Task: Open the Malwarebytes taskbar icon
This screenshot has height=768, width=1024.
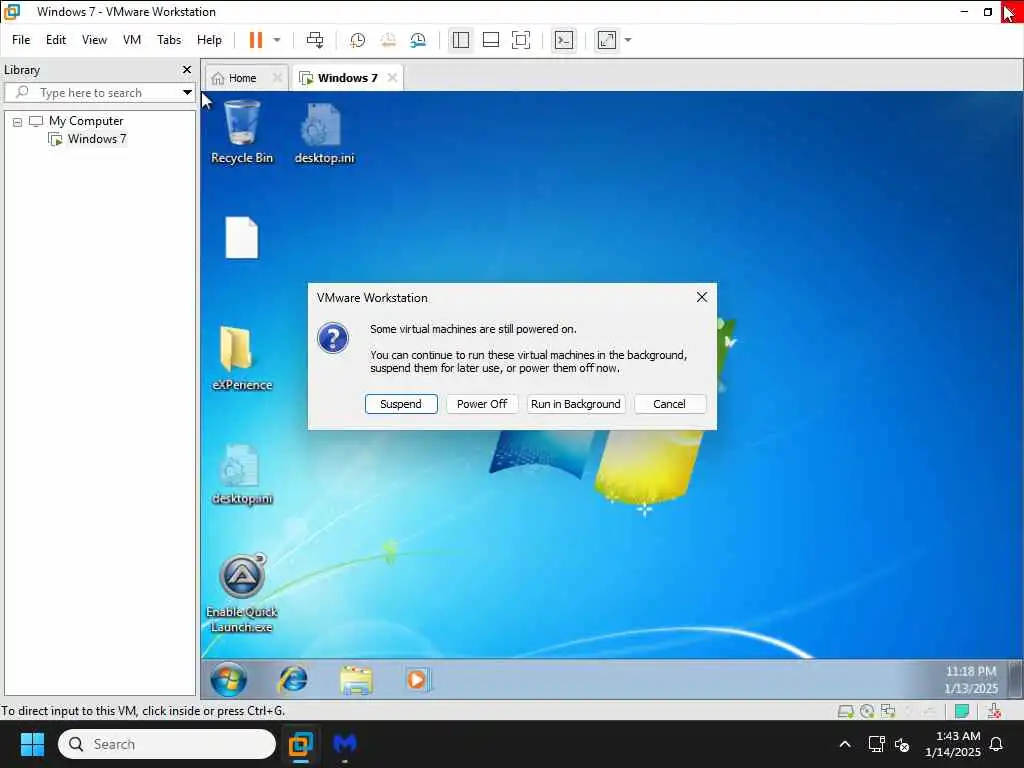Action: point(345,744)
